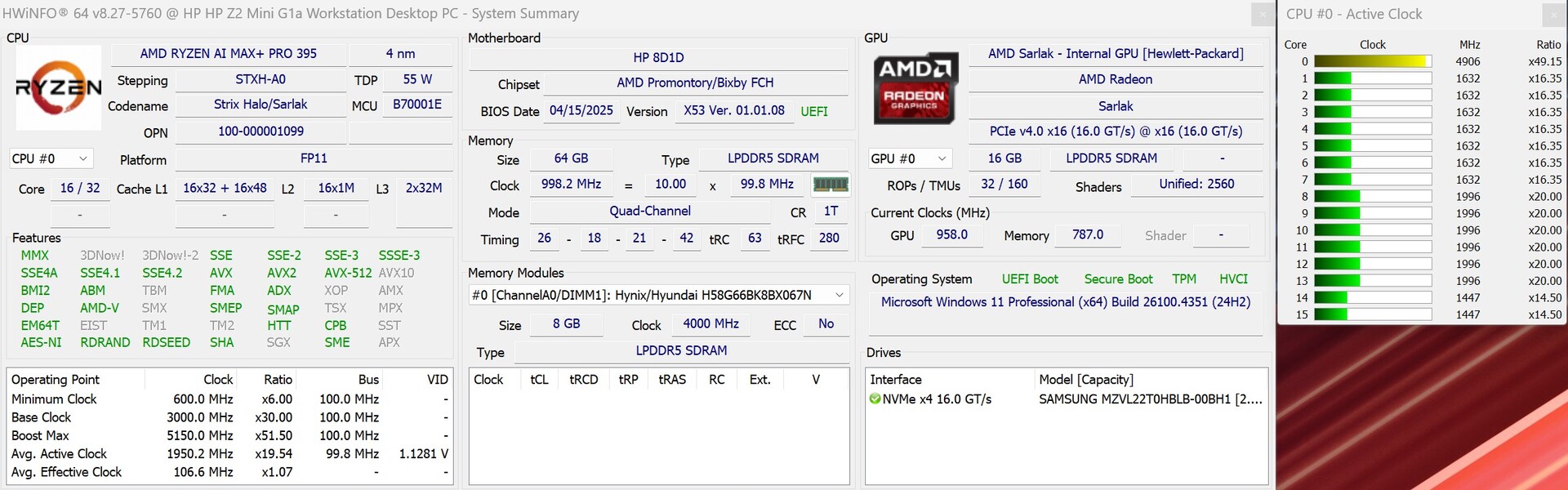Click the UEFI label next to BIOS version
Screen dimensions: 1568x490
(814, 112)
